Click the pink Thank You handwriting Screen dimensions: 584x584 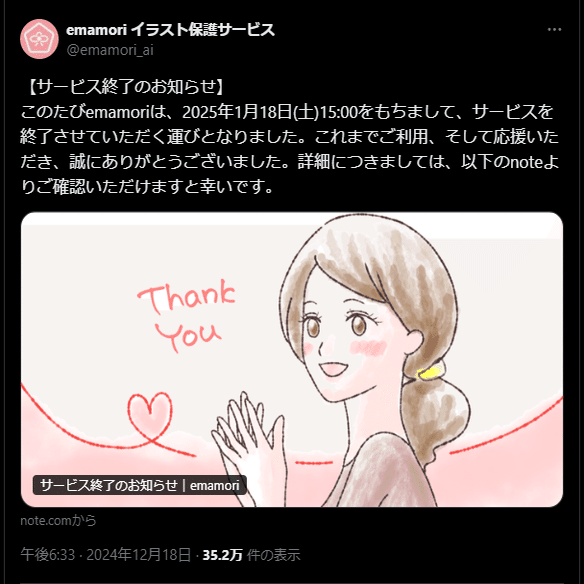pos(186,315)
